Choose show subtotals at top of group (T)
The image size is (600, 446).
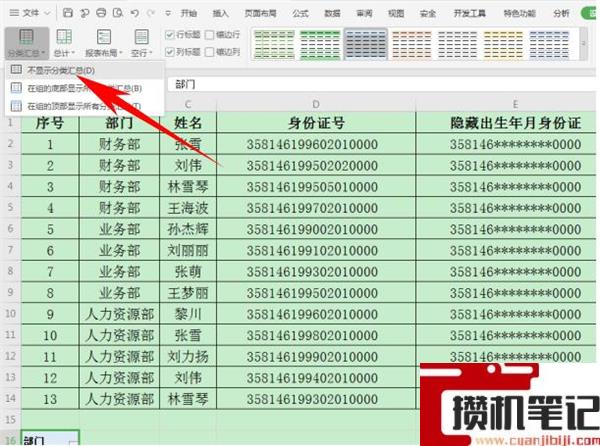(x=85, y=106)
